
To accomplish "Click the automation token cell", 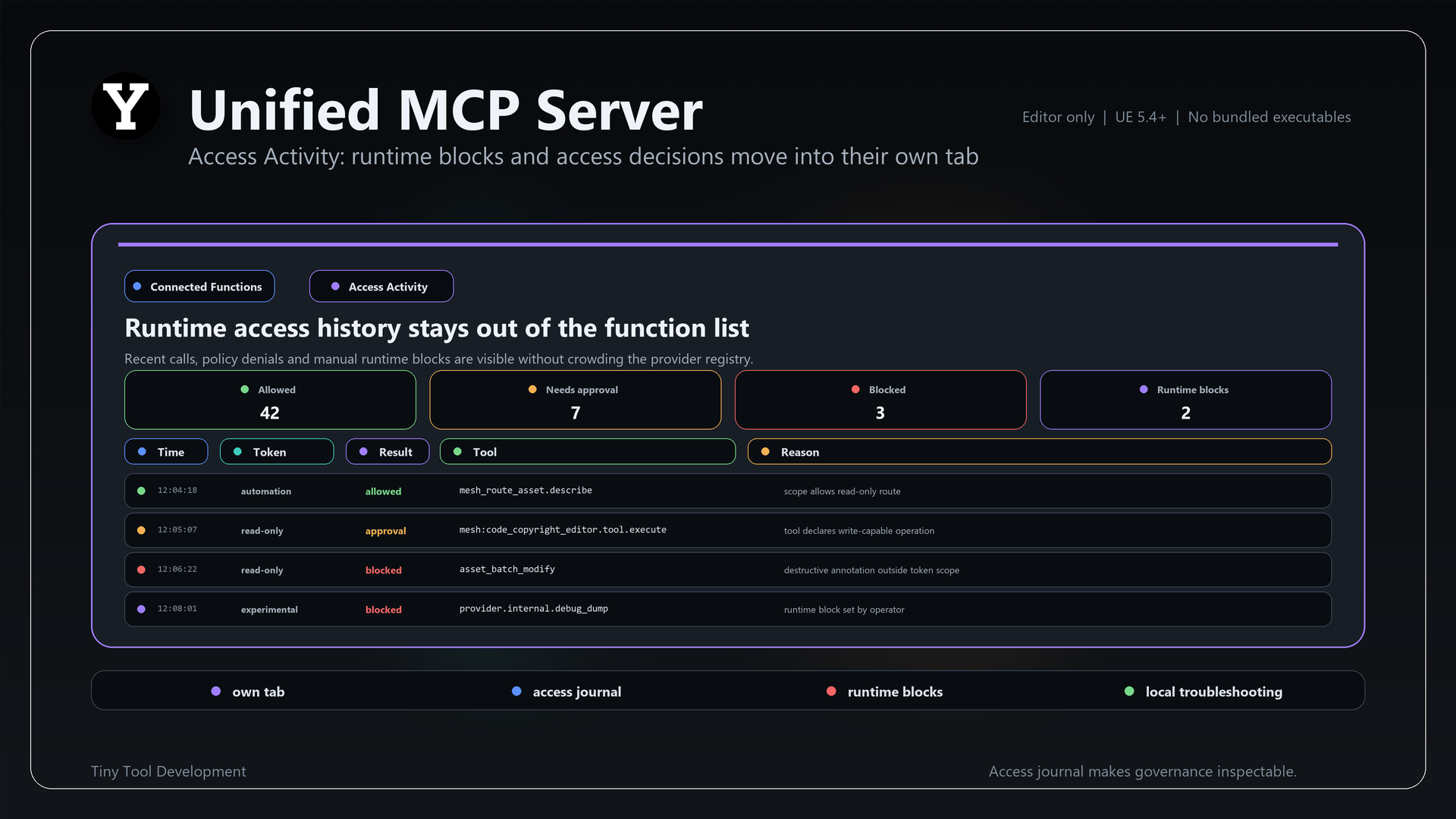I will 266,491.
